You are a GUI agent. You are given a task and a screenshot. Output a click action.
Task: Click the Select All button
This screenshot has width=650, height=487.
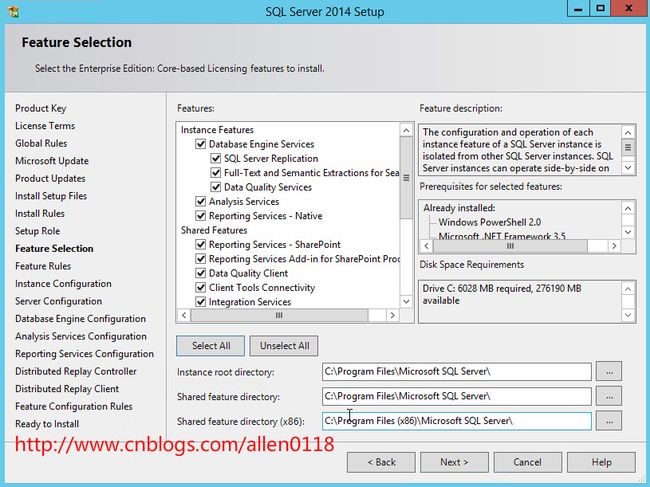(211, 346)
